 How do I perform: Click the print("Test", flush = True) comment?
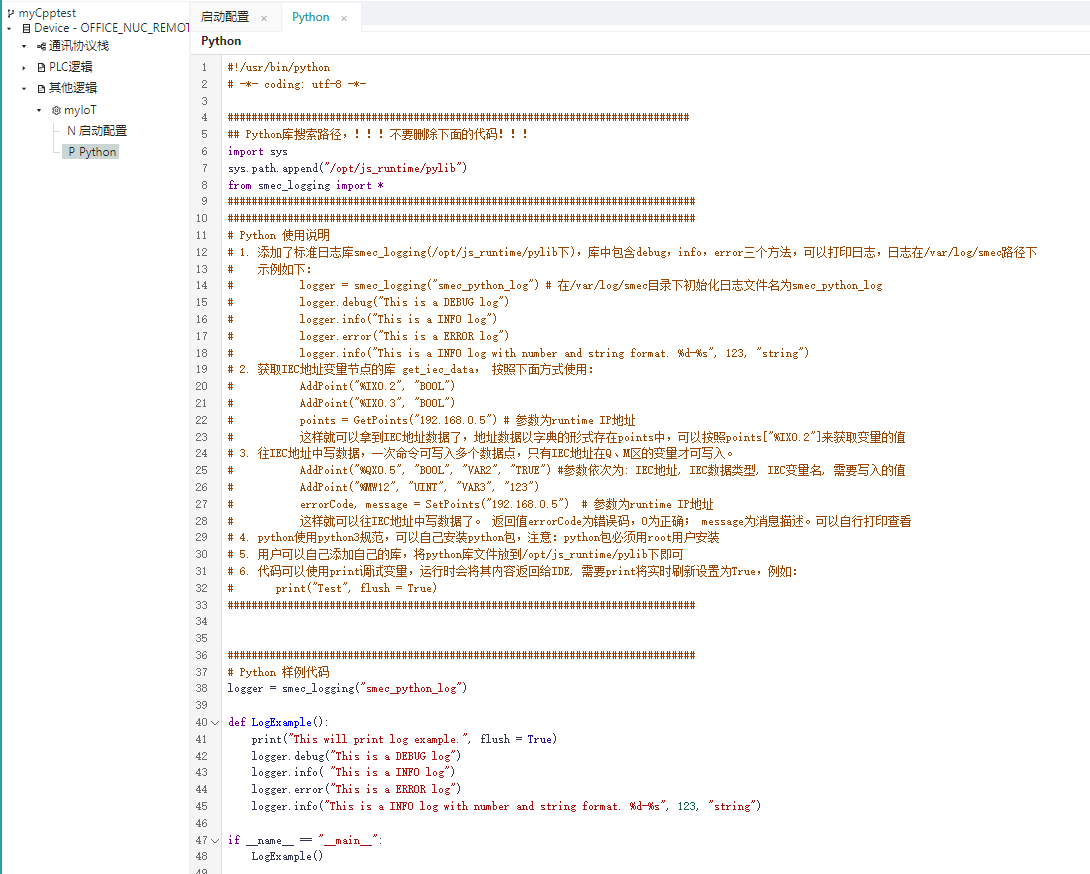point(356,588)
